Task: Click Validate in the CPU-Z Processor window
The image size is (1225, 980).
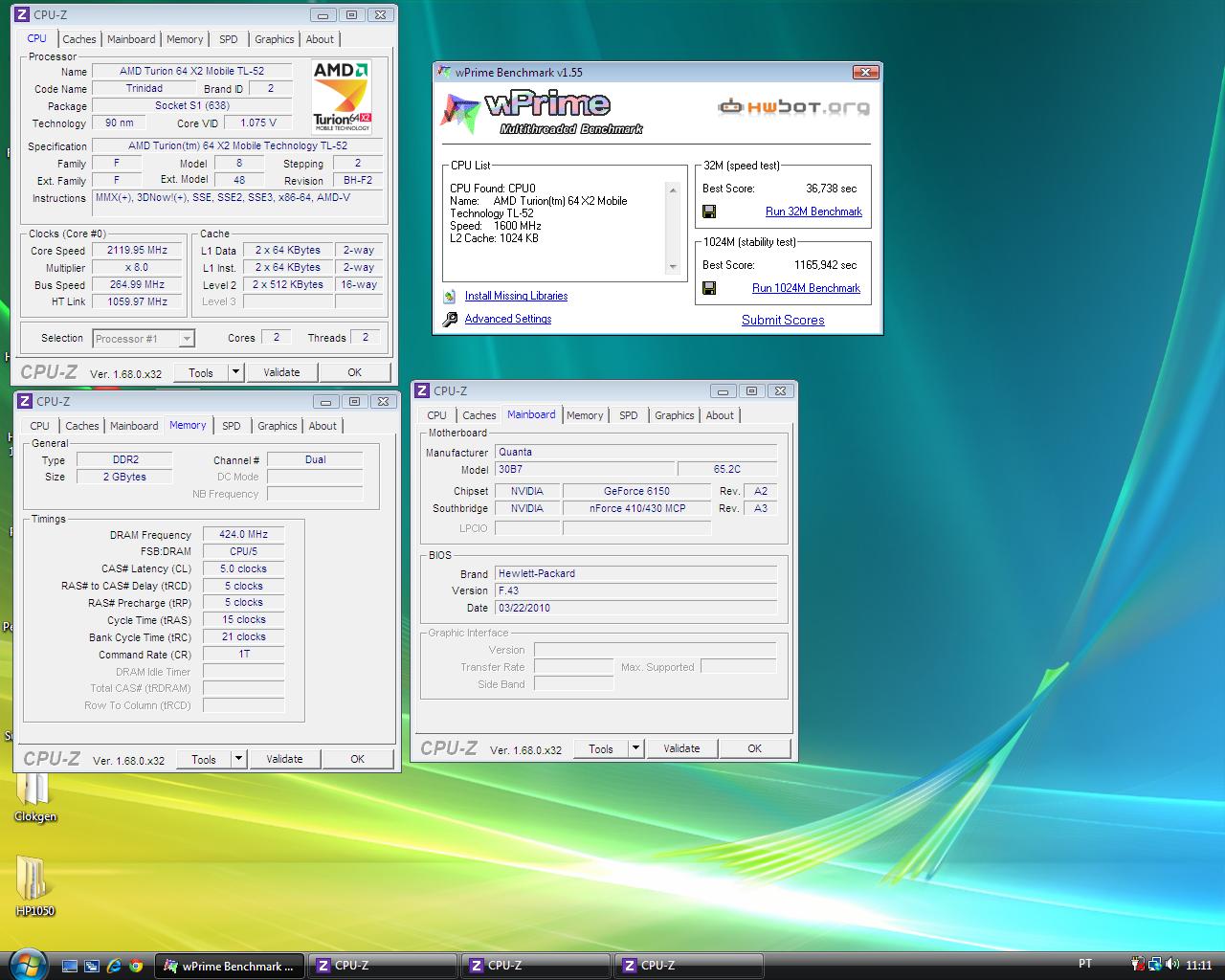Action: tap(281, 372)
